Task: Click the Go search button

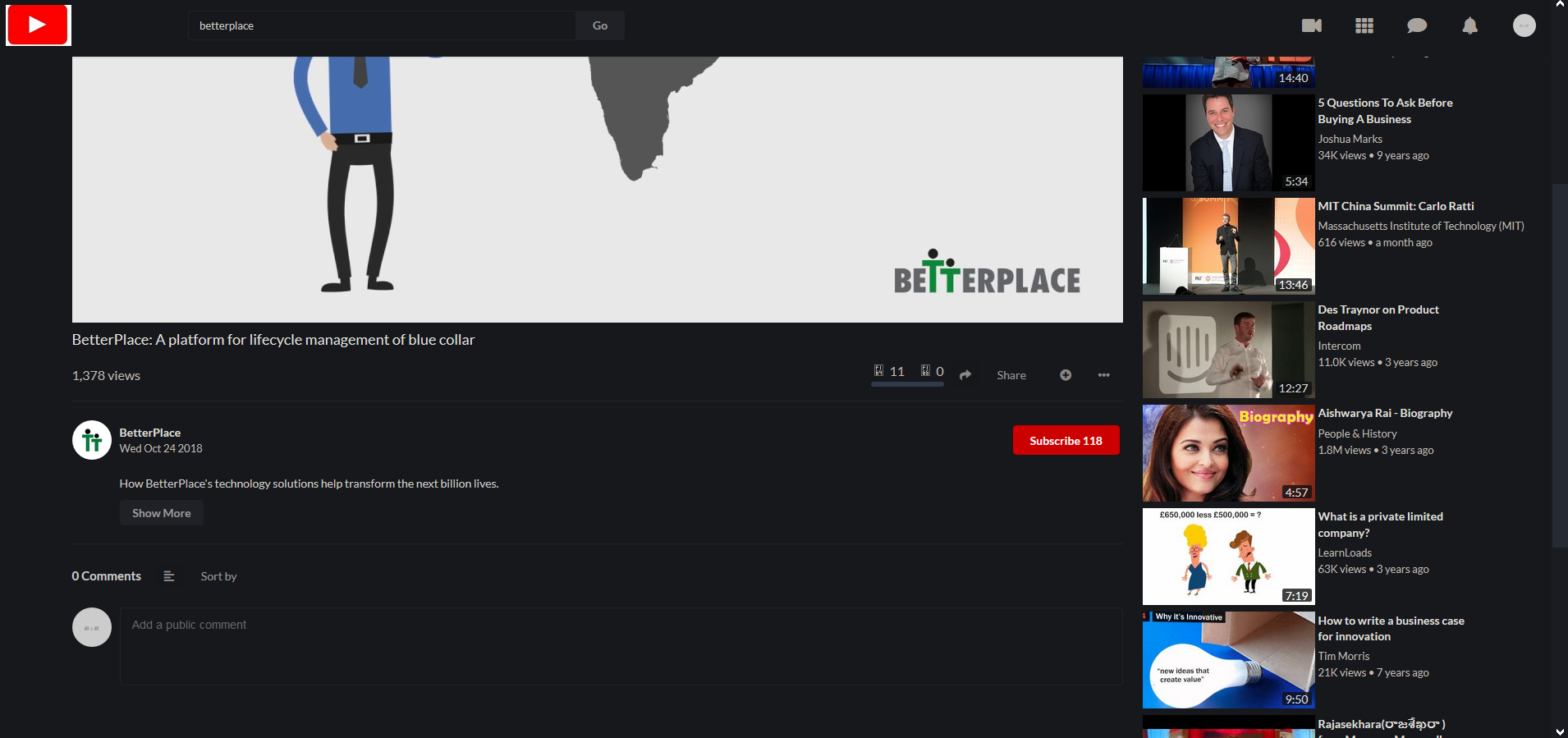Action: [x=600, y=25]
